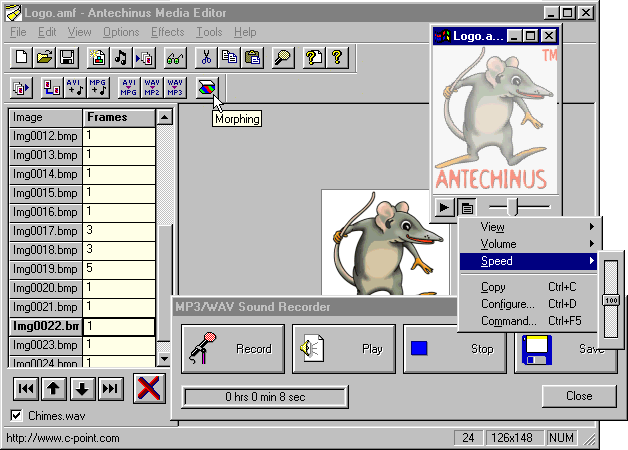Jump to last frame button
The image size is (628, 450).
pos(111,388)
